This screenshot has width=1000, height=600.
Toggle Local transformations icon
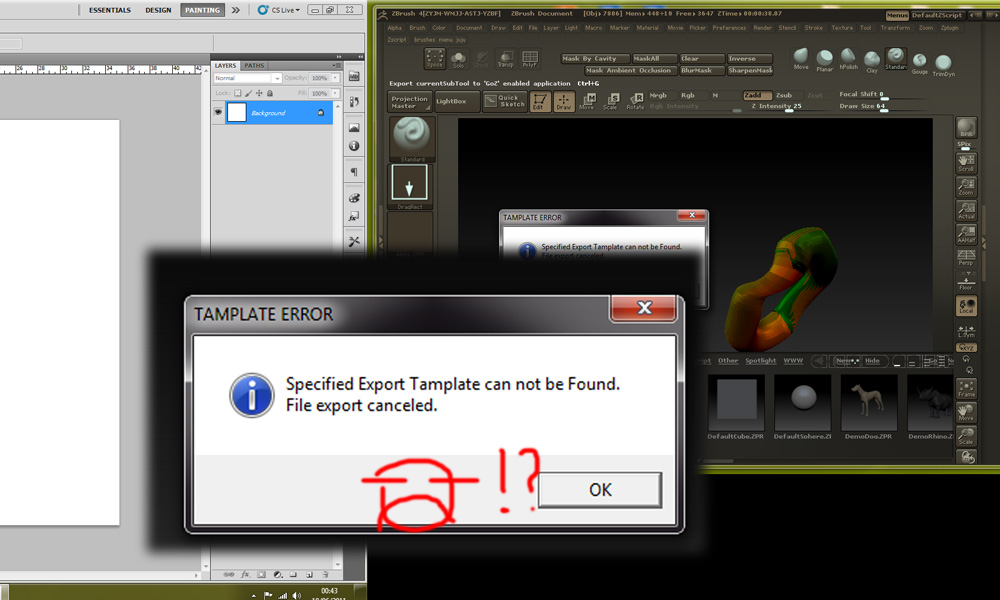tap(966, 305)
